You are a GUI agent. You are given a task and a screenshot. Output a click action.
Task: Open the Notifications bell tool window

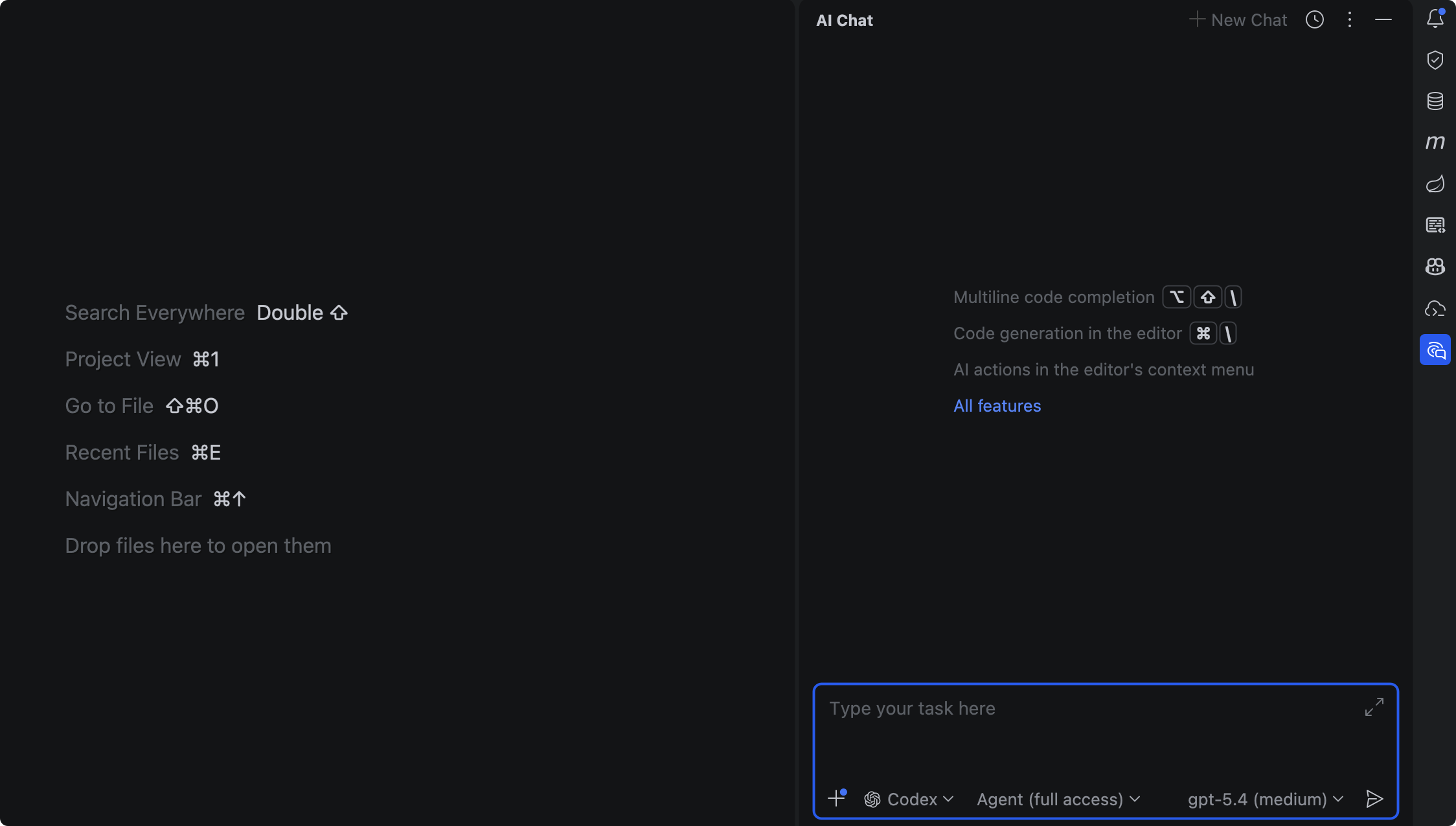click(x=1435, y=19)
